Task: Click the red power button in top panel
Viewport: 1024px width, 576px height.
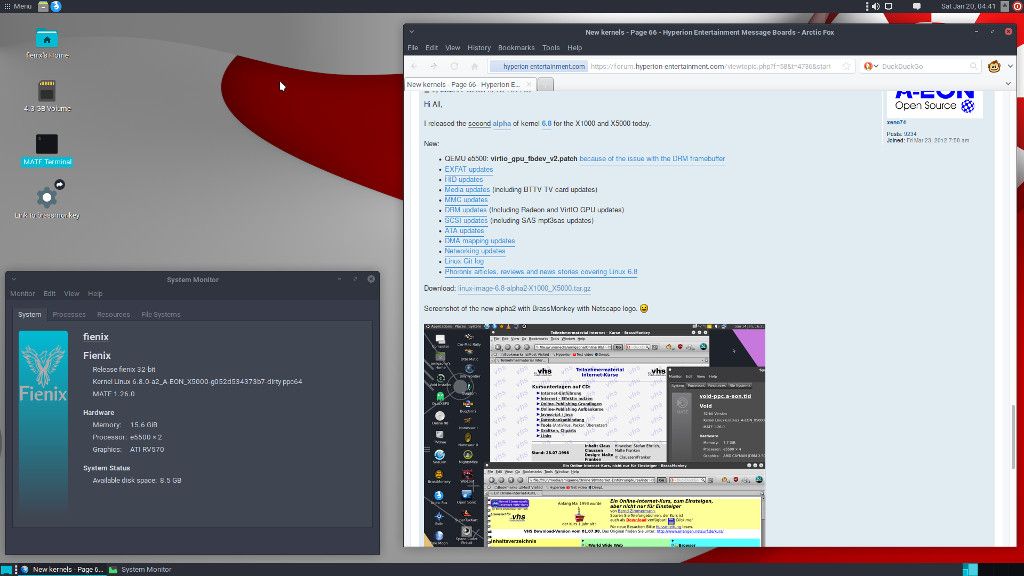Action: coord(1018,7)
